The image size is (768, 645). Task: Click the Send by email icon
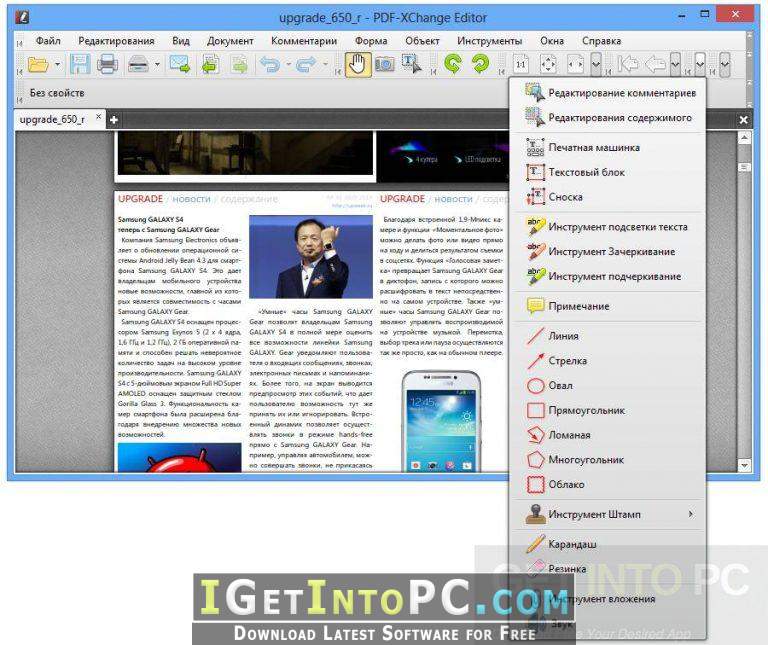coord(180,65)
